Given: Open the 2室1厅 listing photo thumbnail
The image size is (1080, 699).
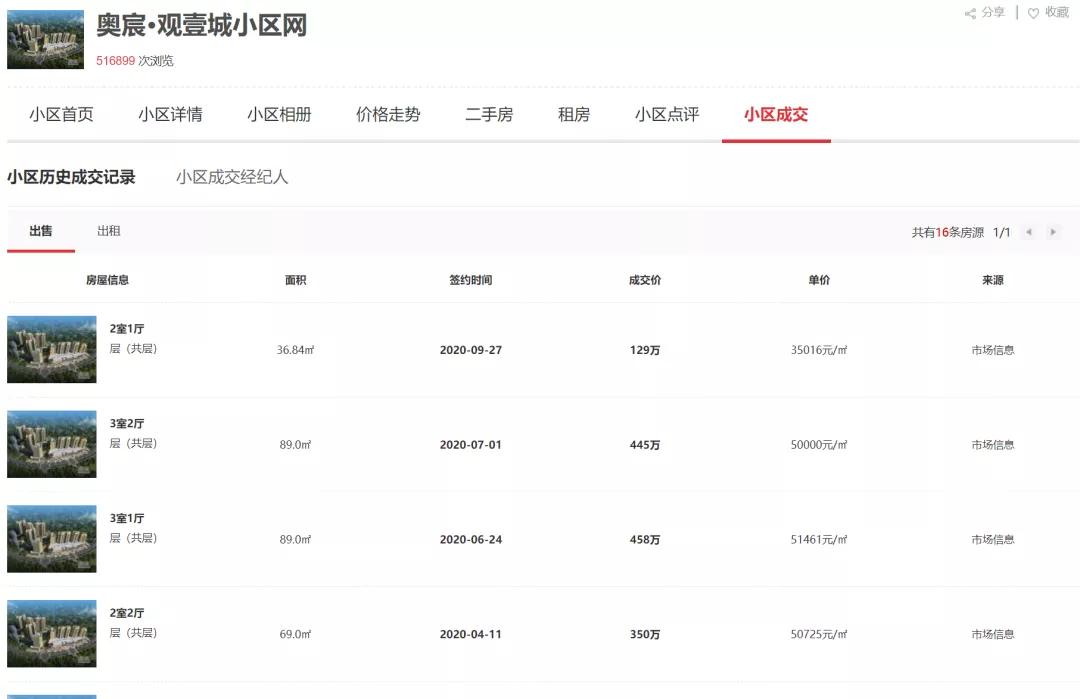Looking at the screenshot, I should point(51,349).
